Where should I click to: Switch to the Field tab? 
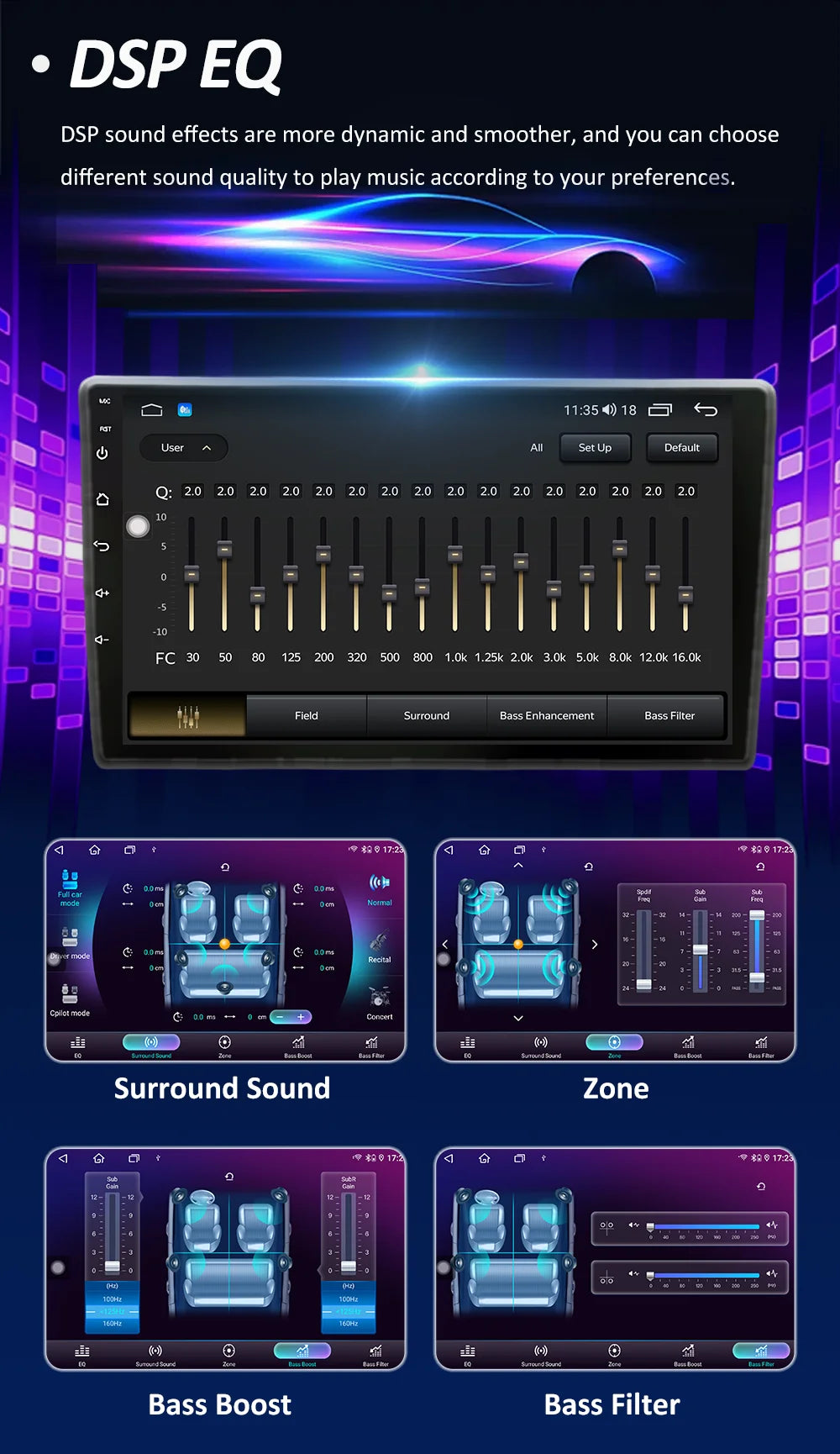[x=307, y=716]
